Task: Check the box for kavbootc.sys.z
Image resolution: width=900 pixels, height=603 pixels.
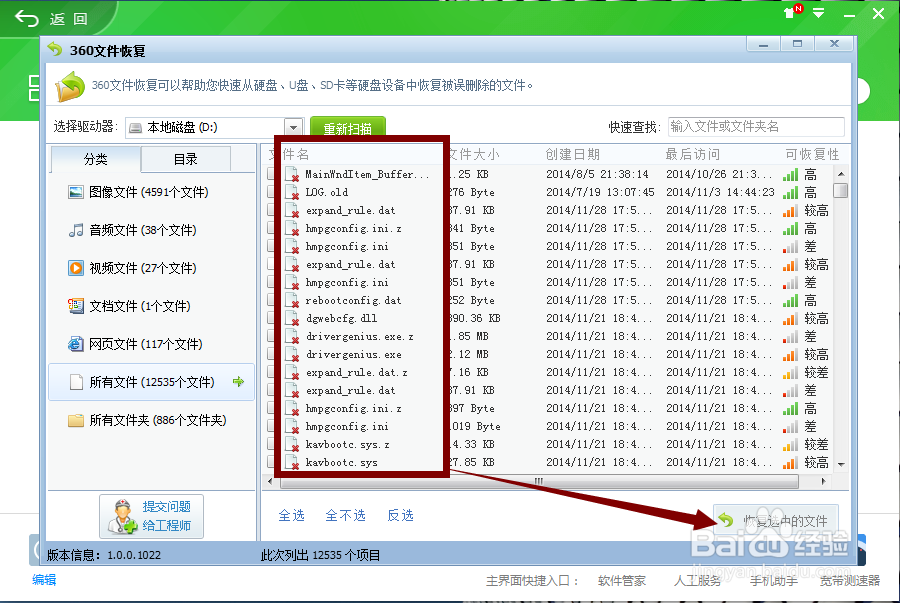Action: tap(270, 444)
